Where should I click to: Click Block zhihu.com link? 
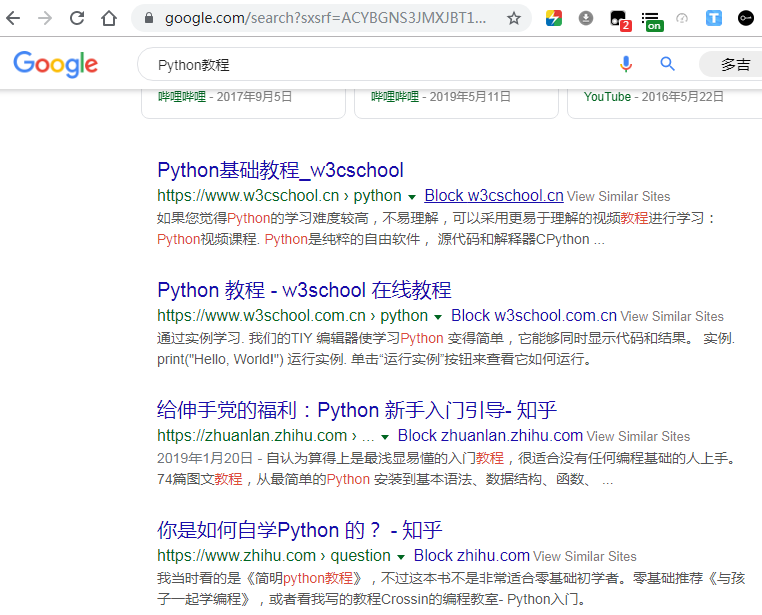point(471,556)
